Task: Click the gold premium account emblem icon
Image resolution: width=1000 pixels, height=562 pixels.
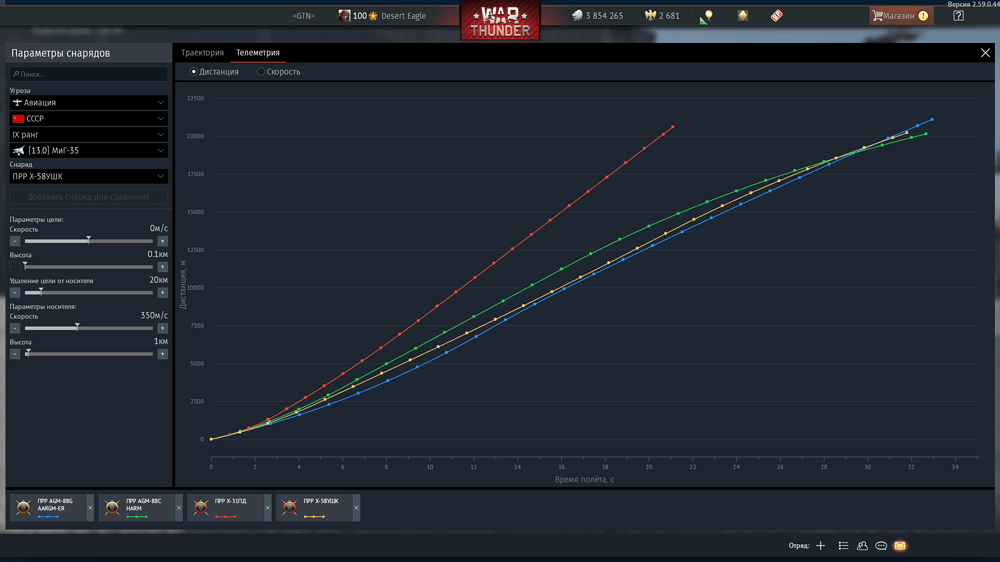Action: 743,16
